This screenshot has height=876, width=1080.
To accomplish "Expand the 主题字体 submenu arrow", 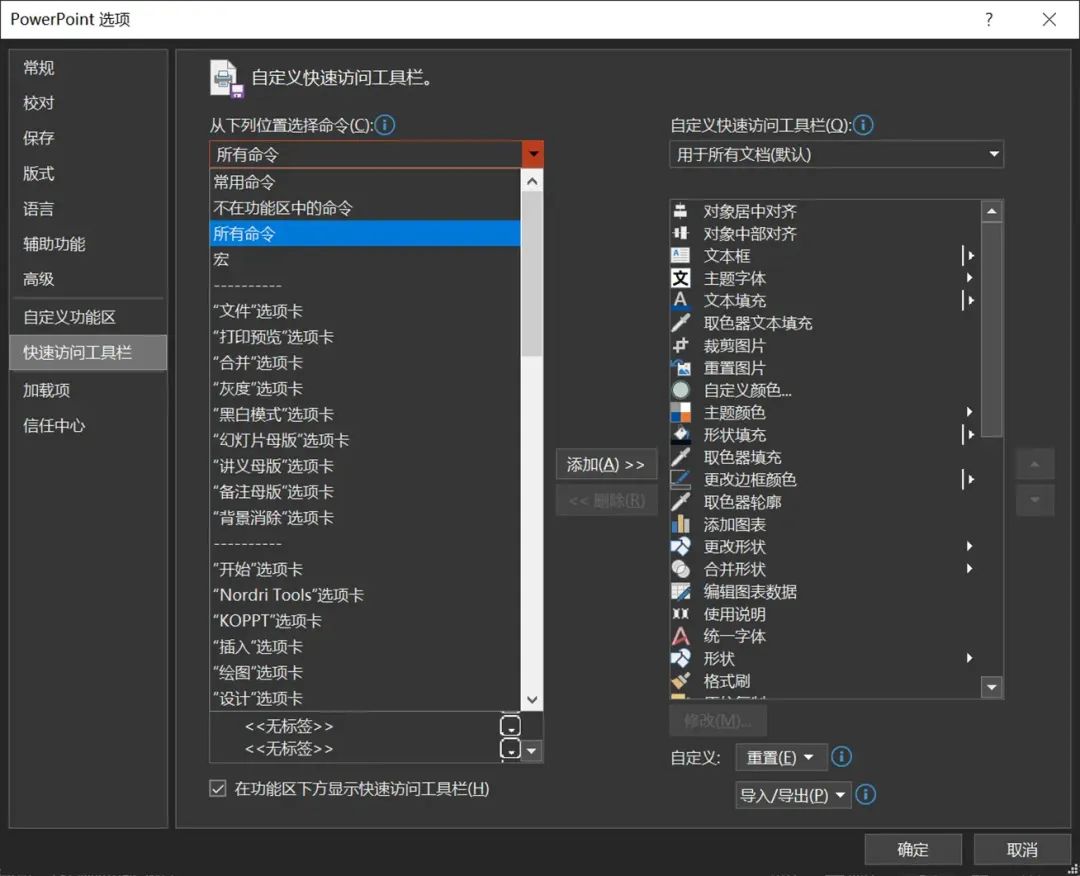I will (969, 278).
